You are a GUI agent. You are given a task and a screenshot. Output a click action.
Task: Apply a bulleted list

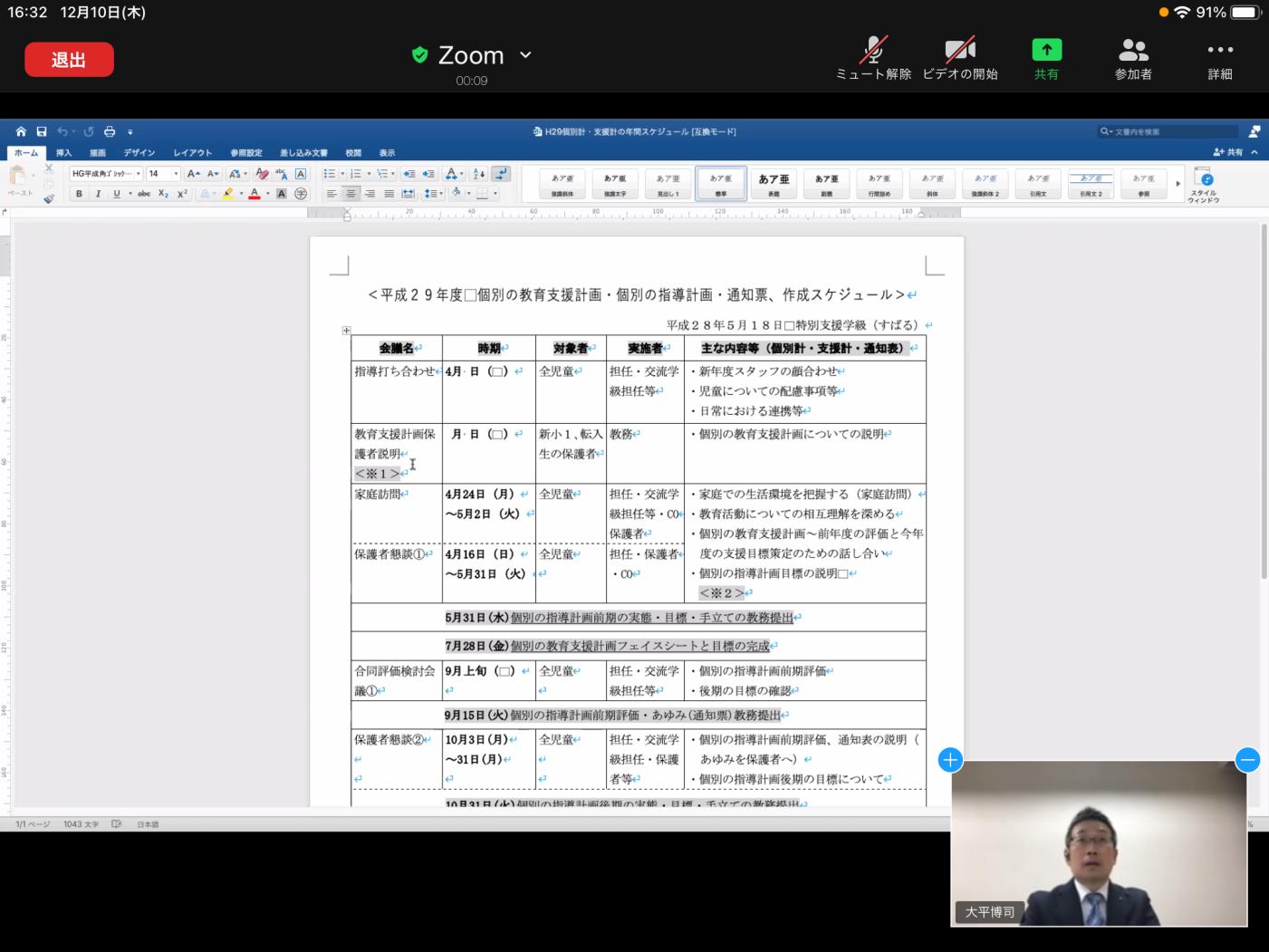tap(332, 171)
